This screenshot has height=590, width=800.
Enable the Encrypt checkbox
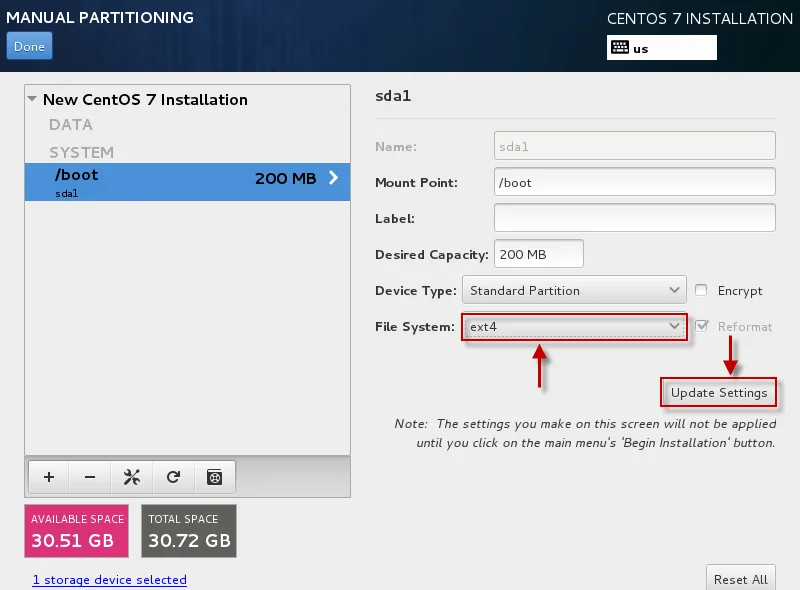click(x=702, y=291)
